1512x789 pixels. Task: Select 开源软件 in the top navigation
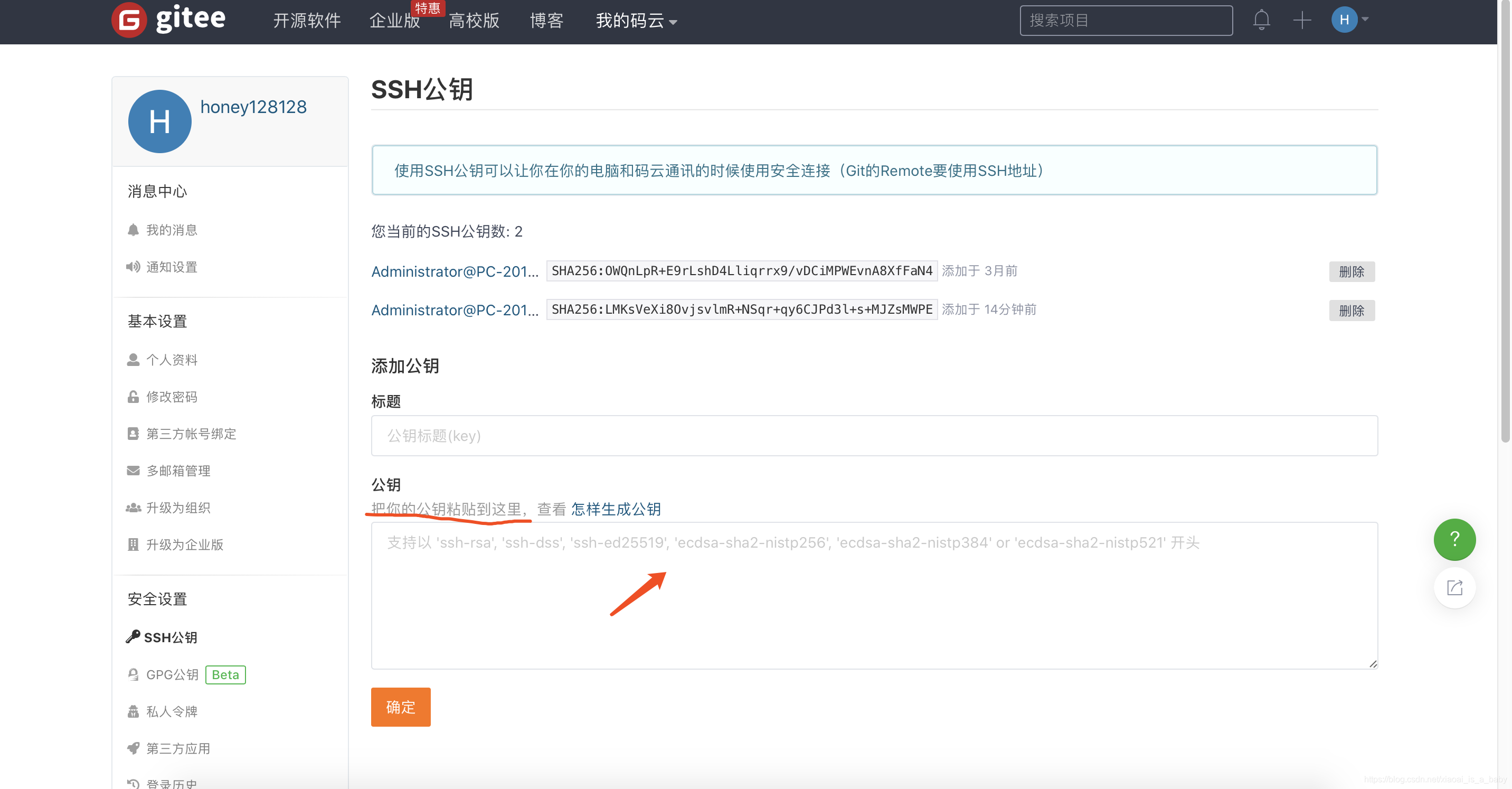306,21
